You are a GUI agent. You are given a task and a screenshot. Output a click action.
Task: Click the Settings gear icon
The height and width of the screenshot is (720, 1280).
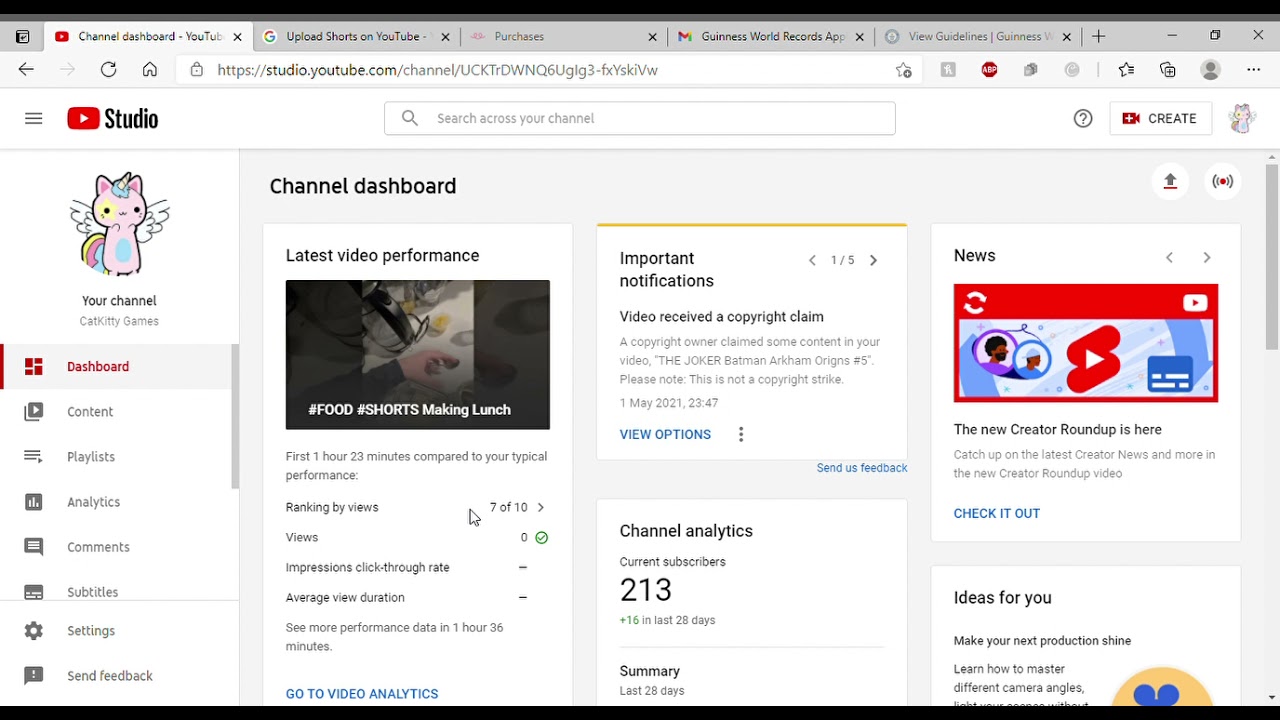pos(34,630)
